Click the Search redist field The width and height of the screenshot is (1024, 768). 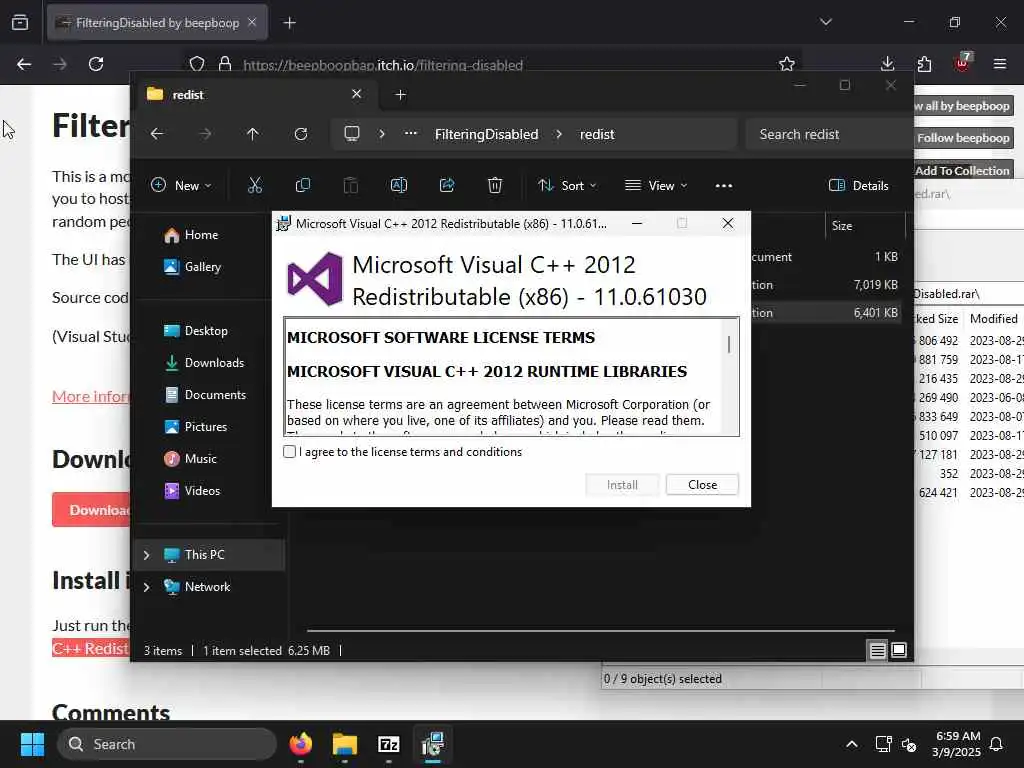pos(828,134)
